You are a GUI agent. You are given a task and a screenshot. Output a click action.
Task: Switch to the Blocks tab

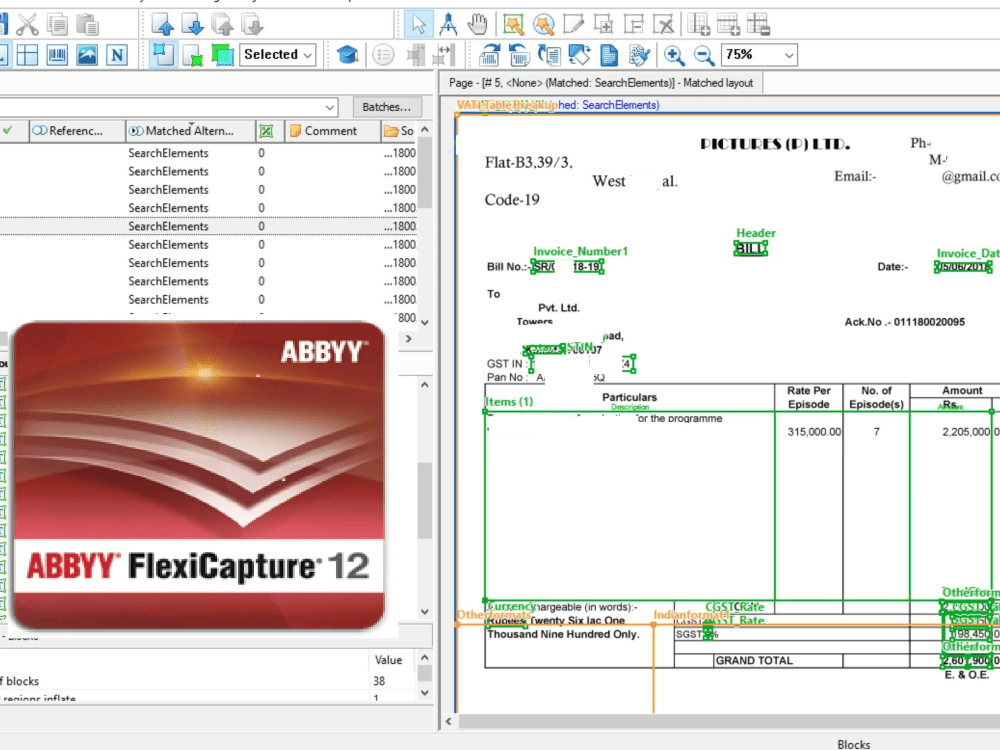[853, 744]
